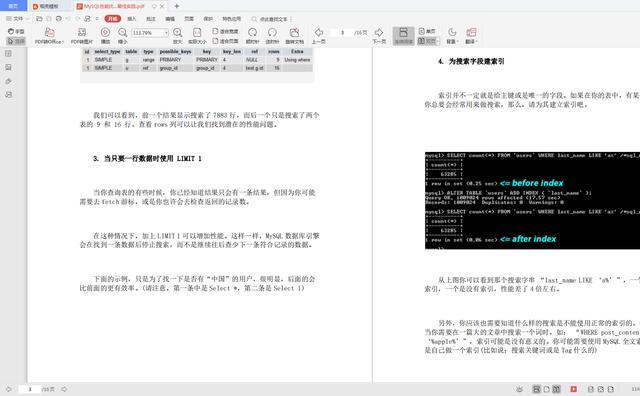Open the background (背景) dropdown
The height and width of the screenshot is (396, 640).
click(452, 36)
